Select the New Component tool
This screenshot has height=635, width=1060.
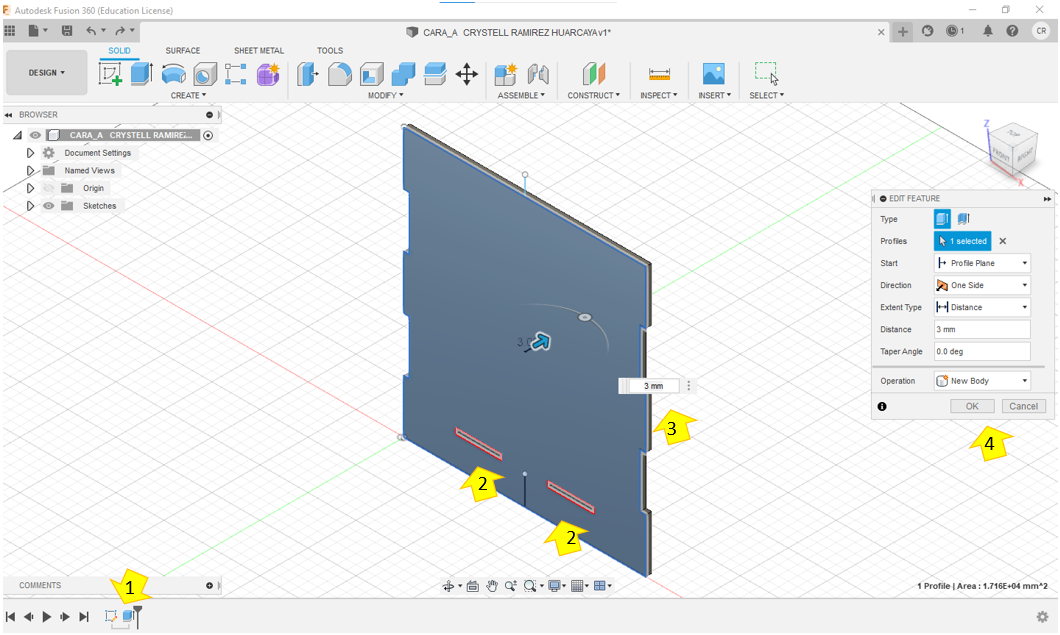[x=506, y=74]
